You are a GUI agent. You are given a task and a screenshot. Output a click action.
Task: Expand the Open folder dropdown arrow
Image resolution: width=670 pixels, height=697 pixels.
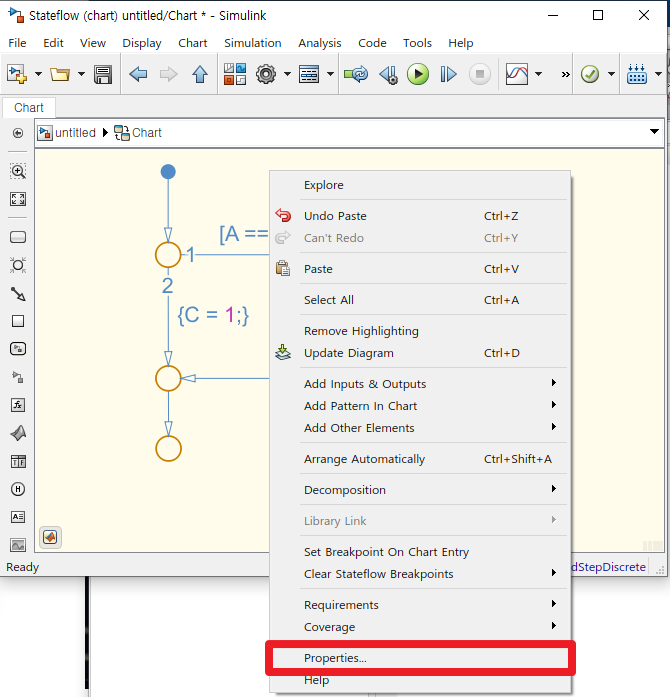(81, 74)
